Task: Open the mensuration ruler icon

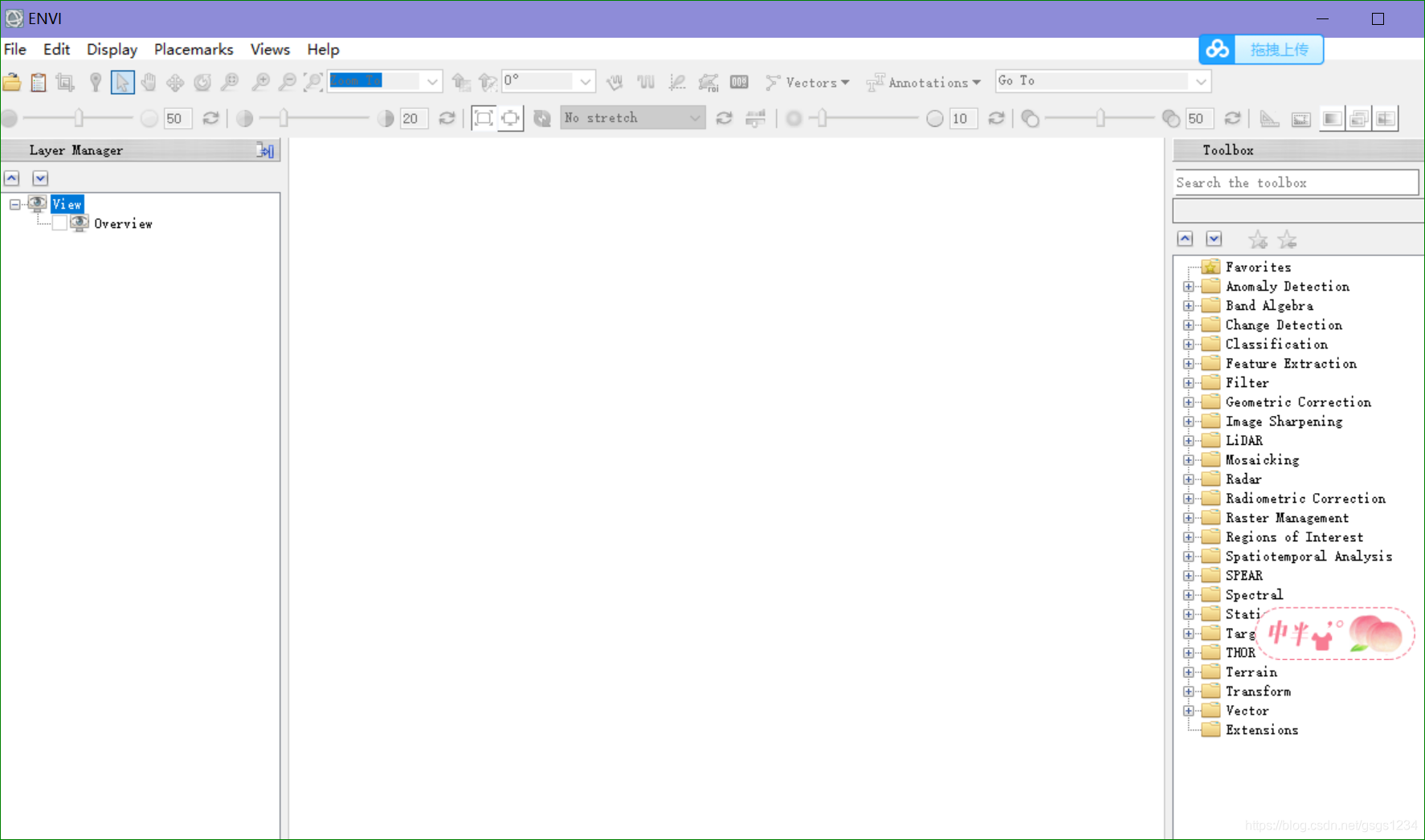Action: tap(1269, 119)
